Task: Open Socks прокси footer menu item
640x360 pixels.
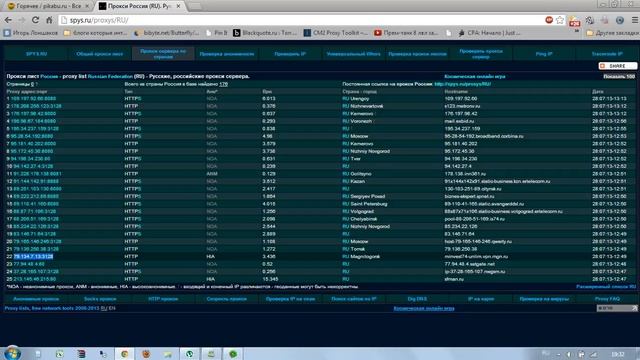Action: point(100,299)
